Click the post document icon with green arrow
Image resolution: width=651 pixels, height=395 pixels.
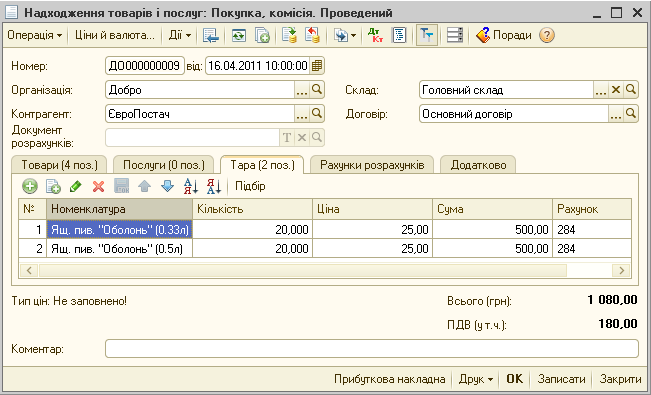click(289, 35)
